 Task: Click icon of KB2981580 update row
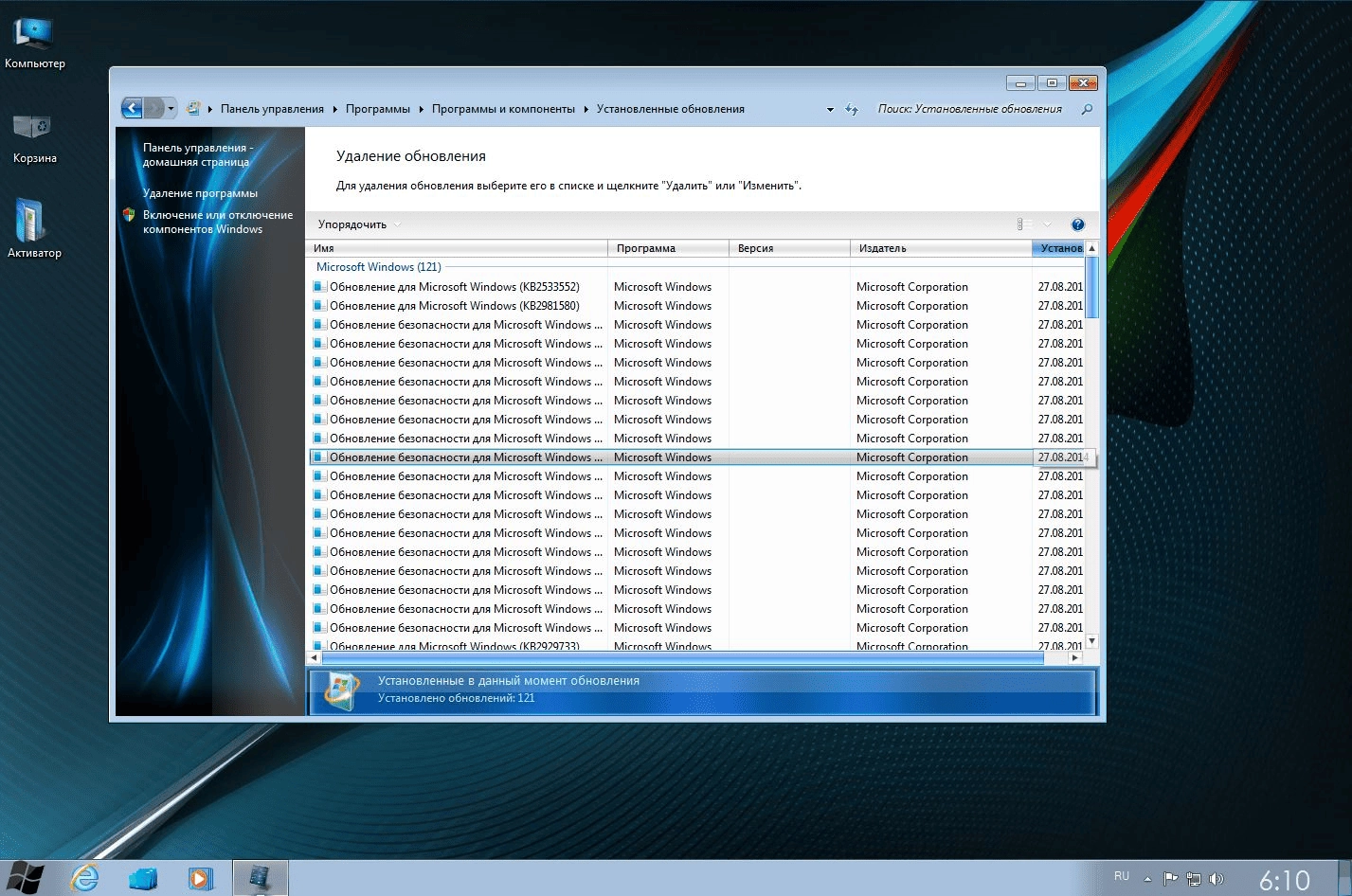(x=319, y=306)
